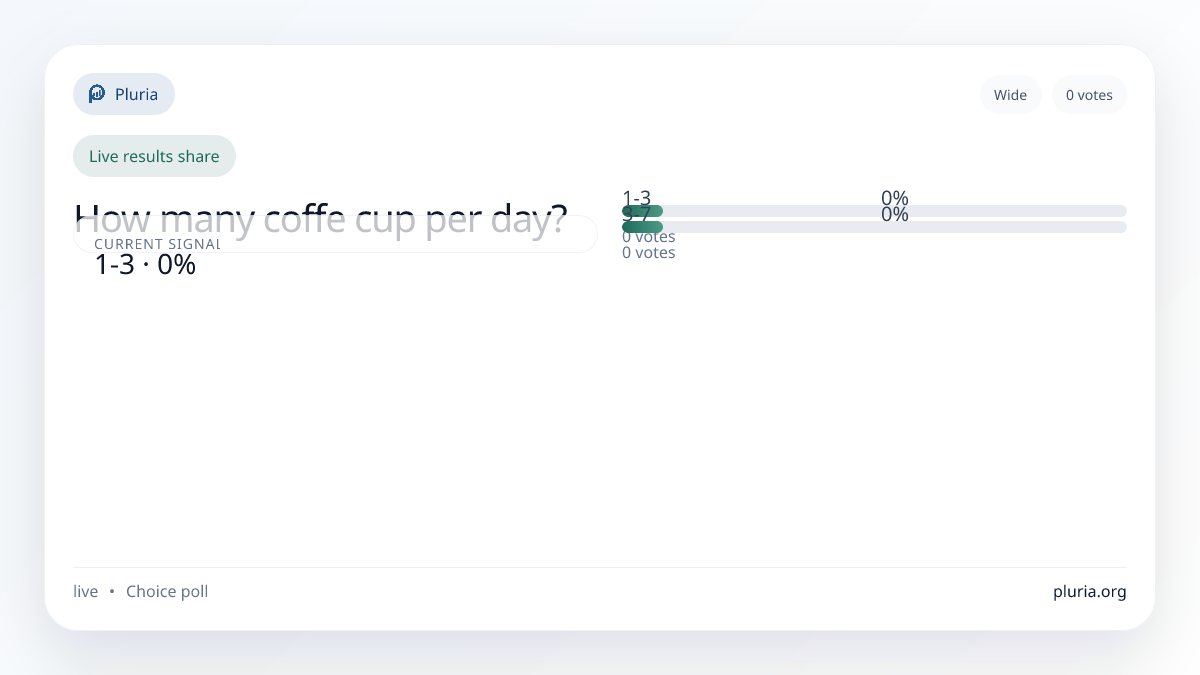Select the Wide layout pill
Screen dimensions: 1200x675
(1010, 95)
